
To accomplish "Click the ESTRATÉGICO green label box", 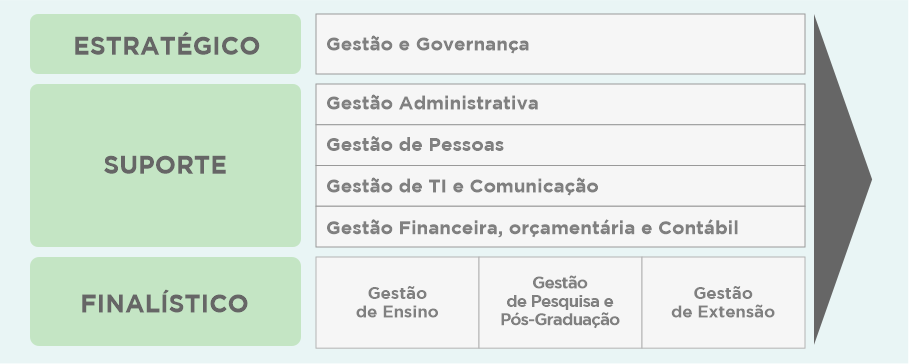I will pos(165,44).
